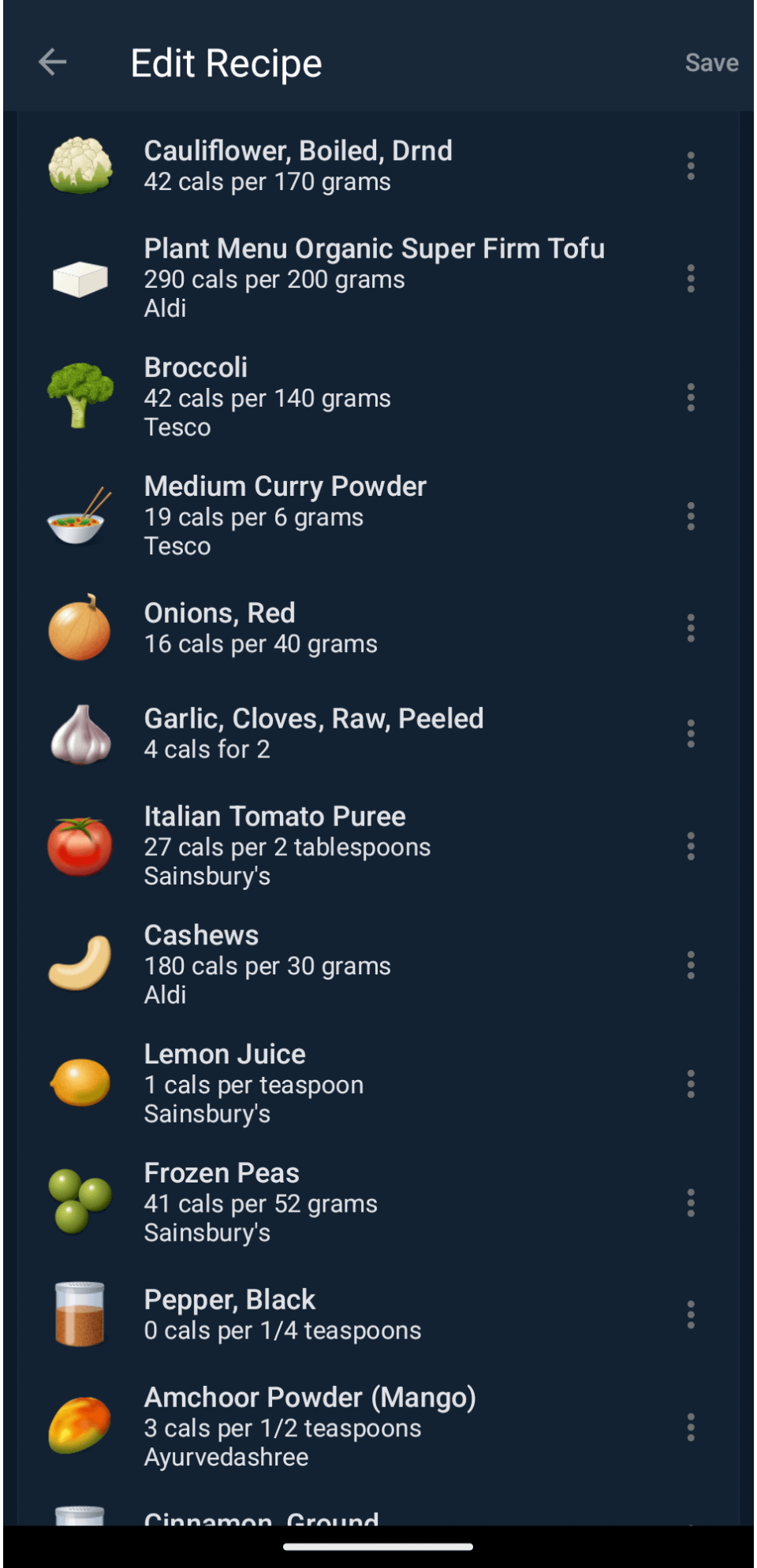
Task: Tap the back arrow icon
Action: [x=53, y=62]
